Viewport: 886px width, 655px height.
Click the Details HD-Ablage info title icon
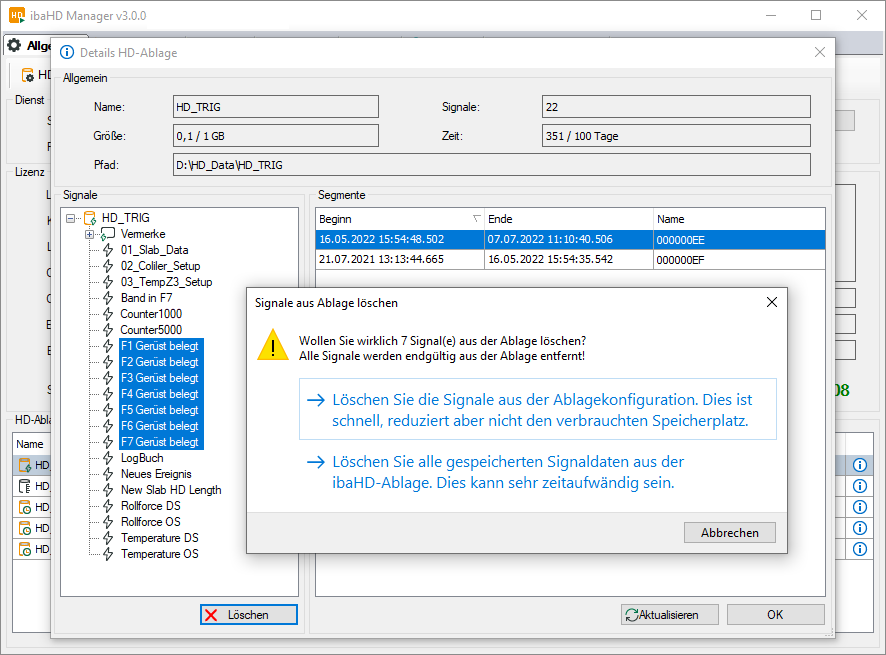click(x=67, y=52)
